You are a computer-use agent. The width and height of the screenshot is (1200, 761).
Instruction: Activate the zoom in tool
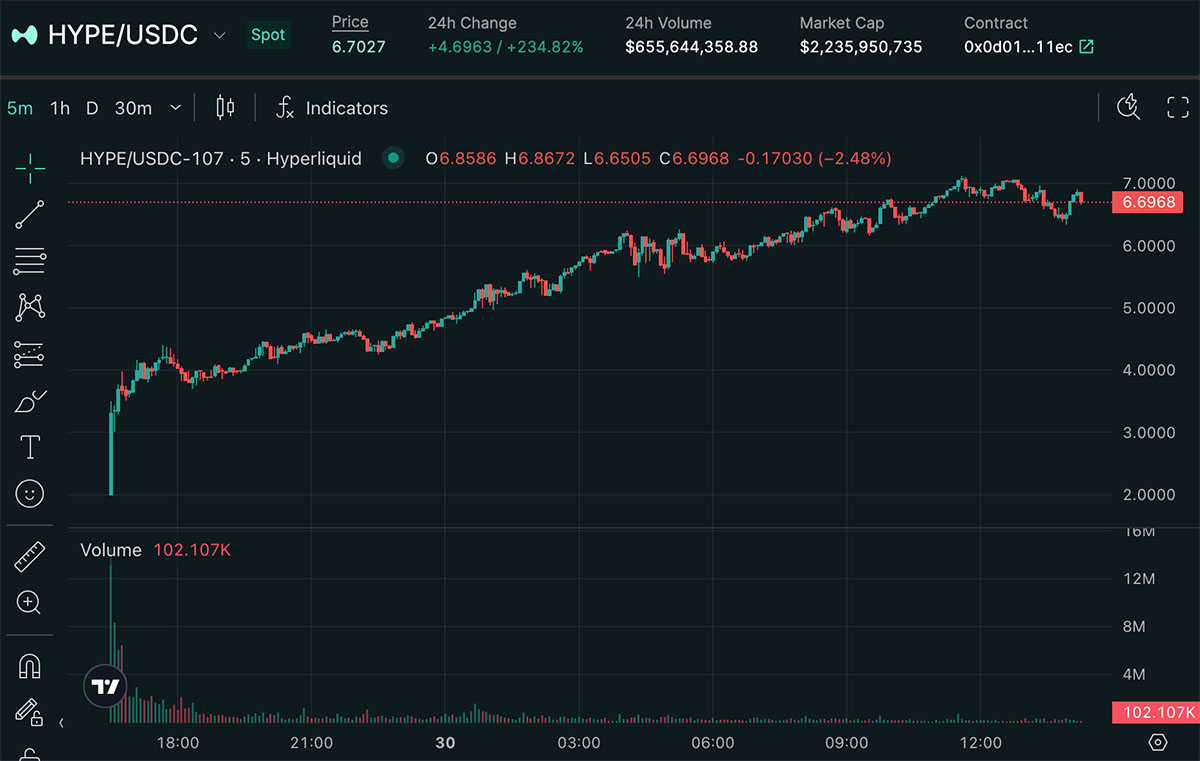[x=29, y=602]
